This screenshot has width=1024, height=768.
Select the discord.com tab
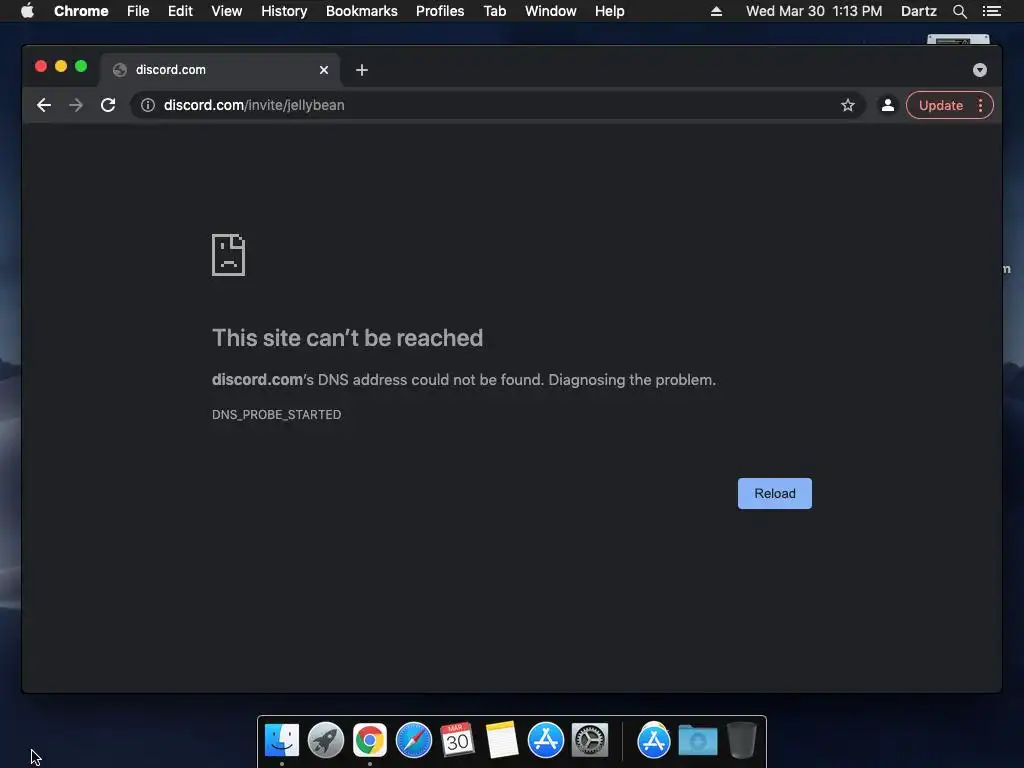(x=219, y=70)
